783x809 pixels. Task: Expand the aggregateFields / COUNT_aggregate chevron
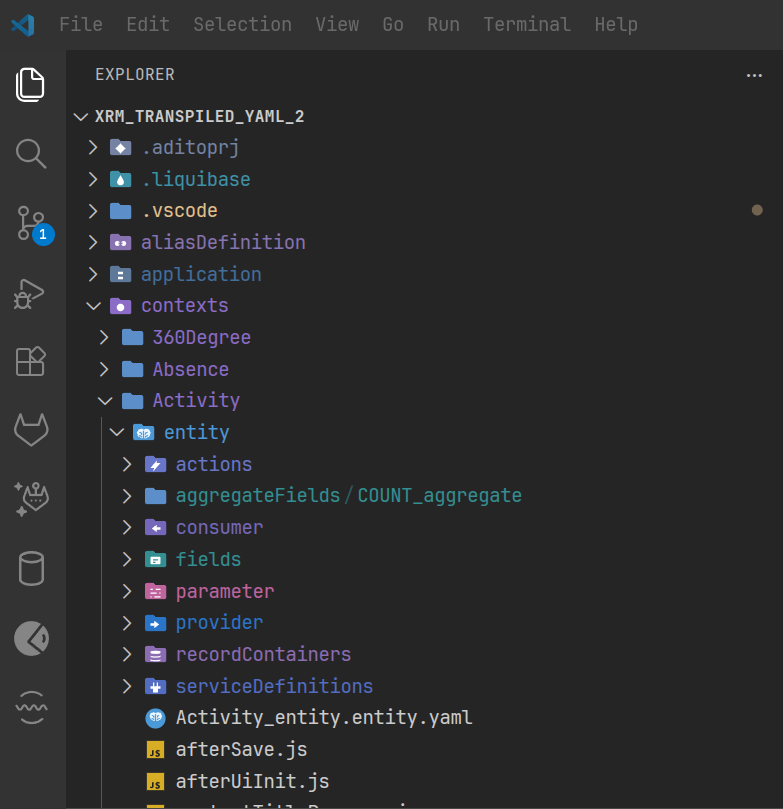(x=127, y=496)
